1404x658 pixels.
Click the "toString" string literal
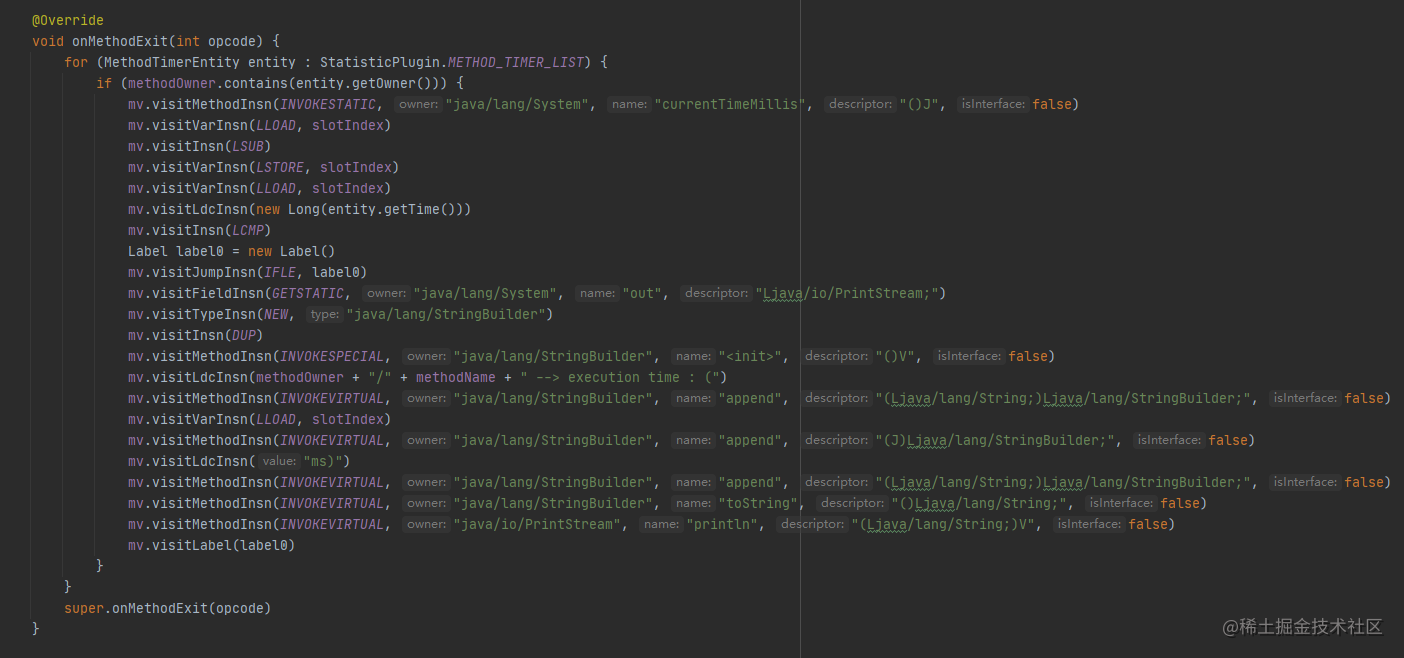point(759,503)
